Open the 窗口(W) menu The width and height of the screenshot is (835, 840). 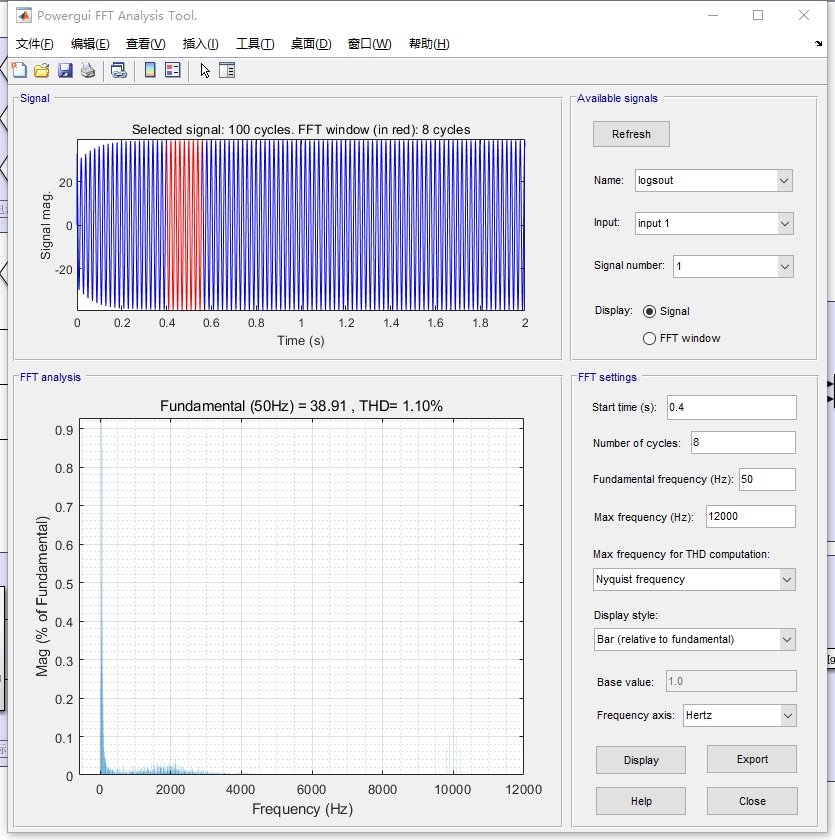click(x=370, y=44)
